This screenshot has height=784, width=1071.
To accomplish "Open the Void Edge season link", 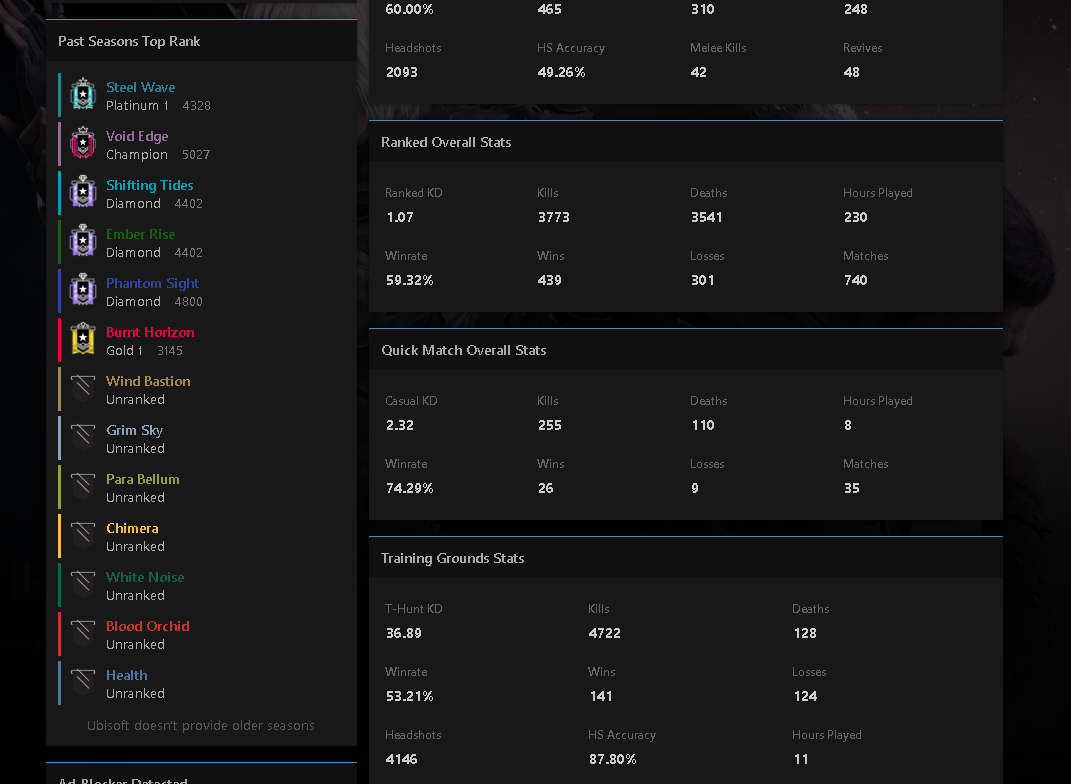I will 137,136.
